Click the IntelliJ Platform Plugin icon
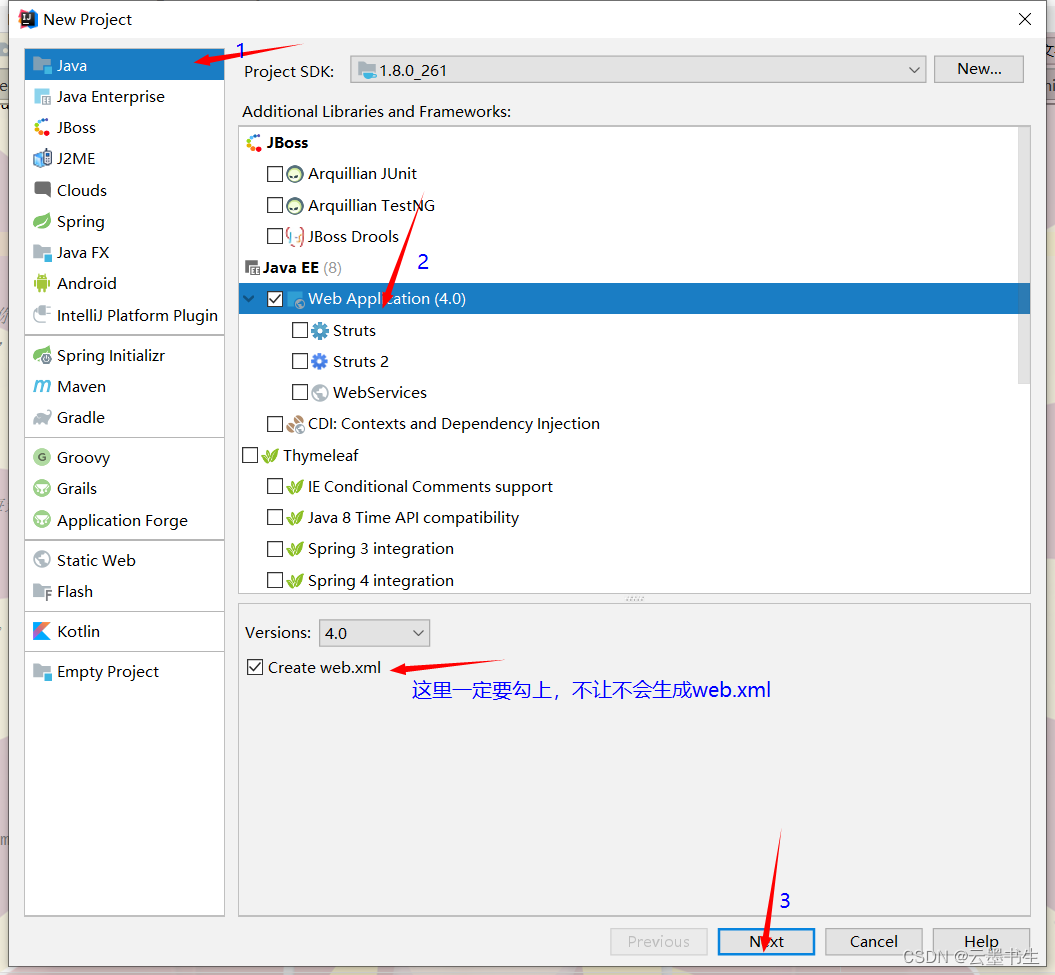The height and width of the screenshot is (975, 1055). pyautogui.click(x=42, y=314)
